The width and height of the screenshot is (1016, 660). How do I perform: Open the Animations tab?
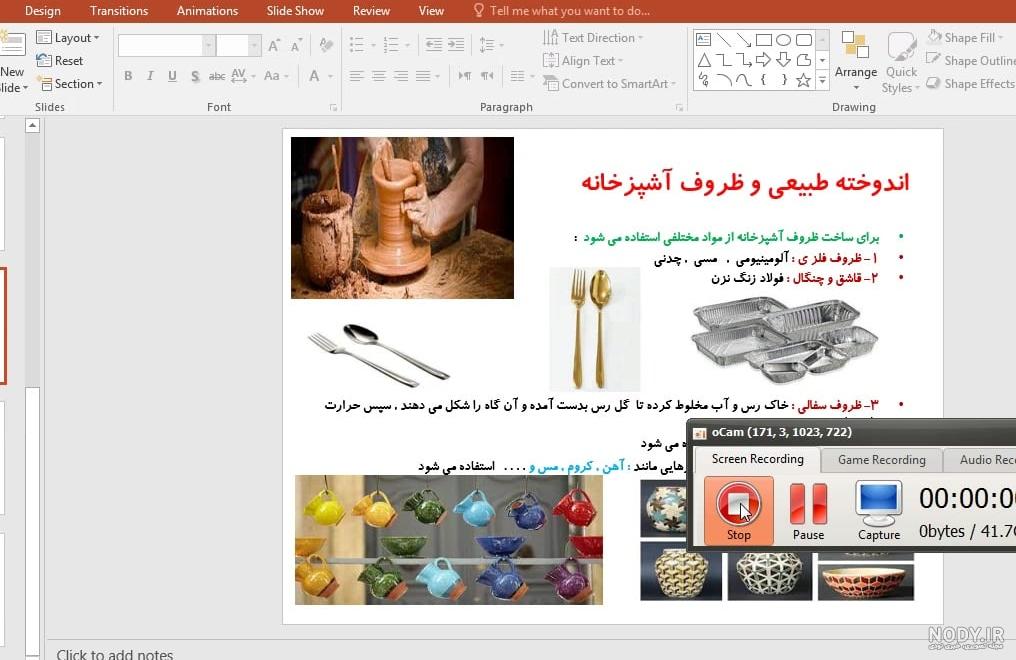pyautogui.click(x=207, y=11)
